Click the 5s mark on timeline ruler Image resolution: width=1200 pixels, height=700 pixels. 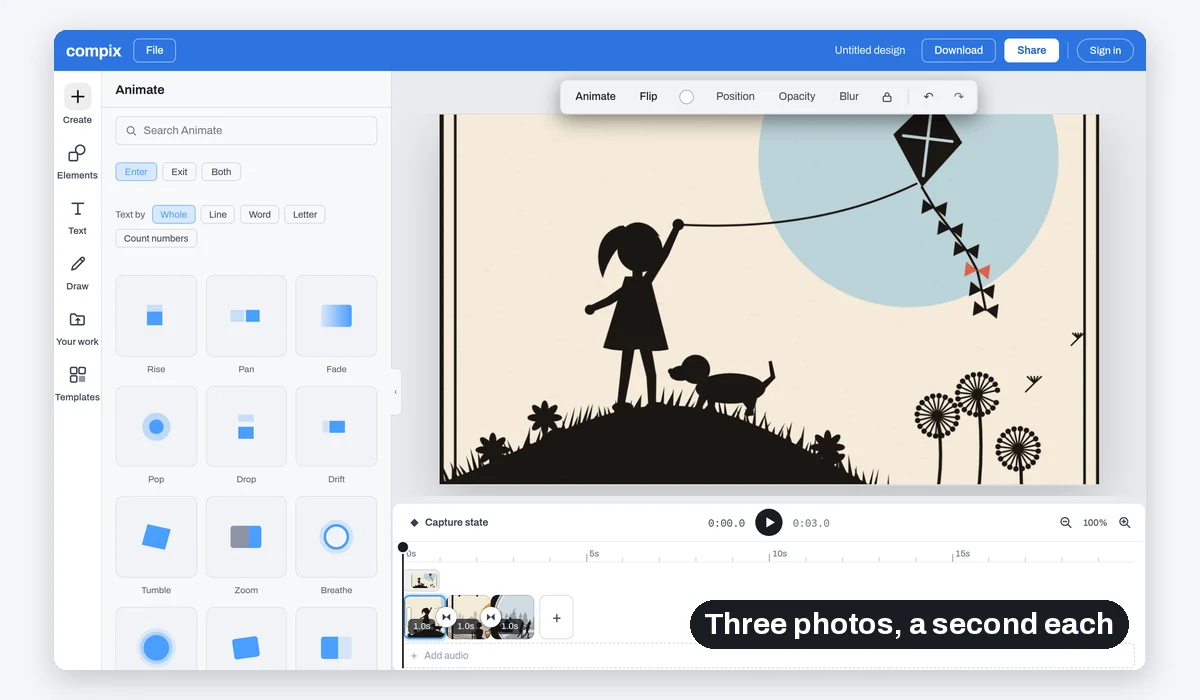point(593,553)
